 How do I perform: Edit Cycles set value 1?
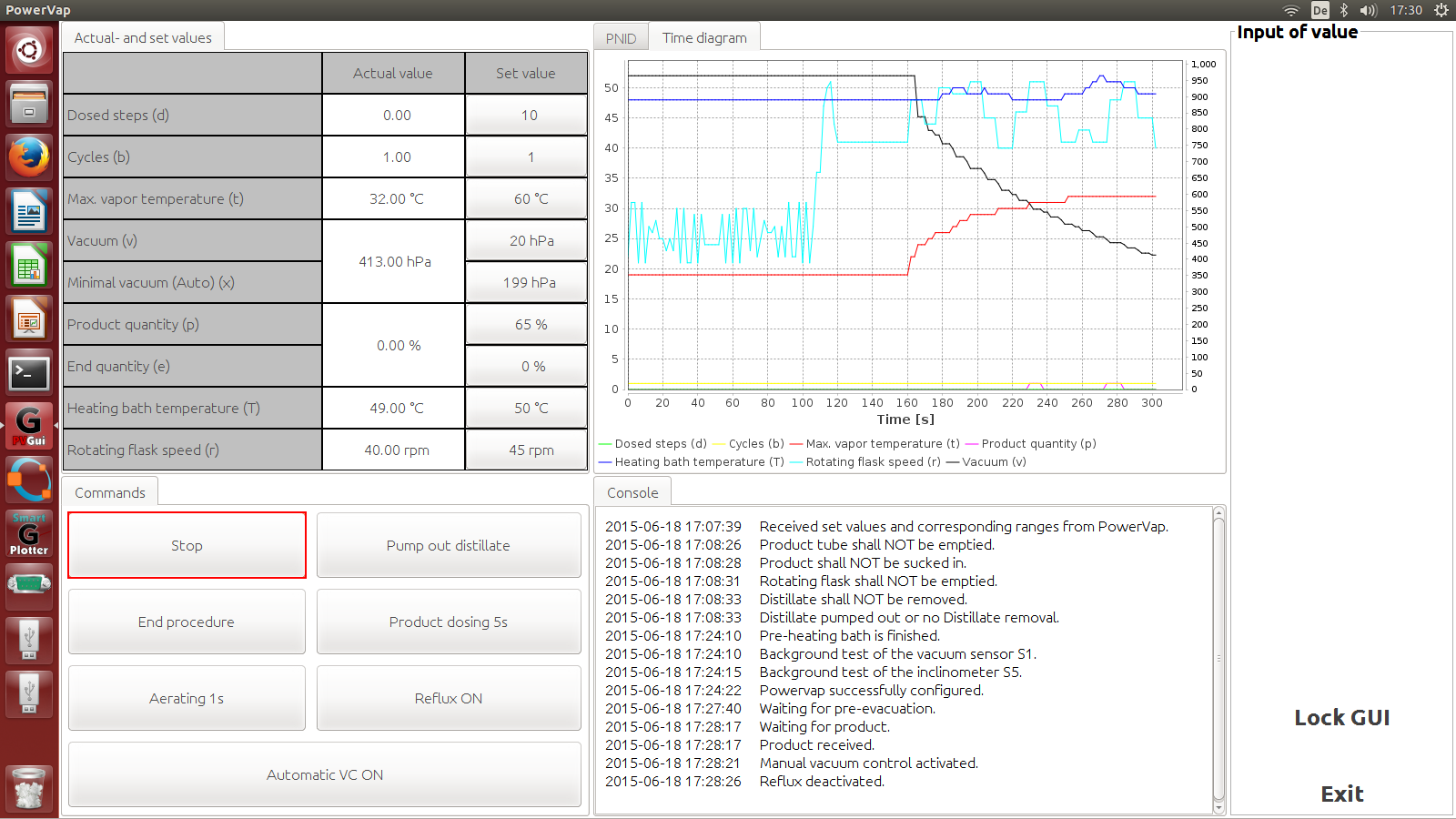[527, 157]
